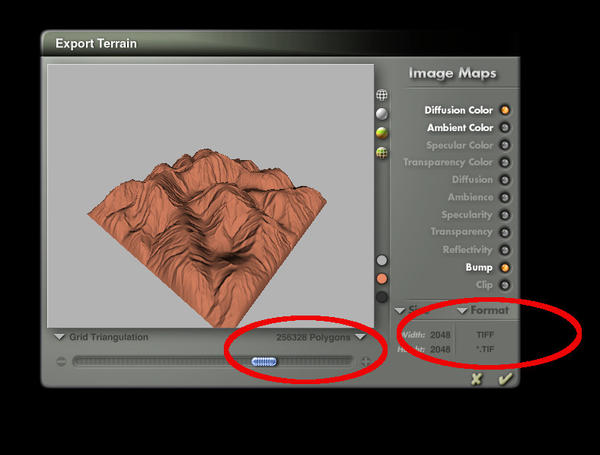Select the plain gray shaded sphere preview
This screenshot has height=455, width=600.
[x=382, y=114]
